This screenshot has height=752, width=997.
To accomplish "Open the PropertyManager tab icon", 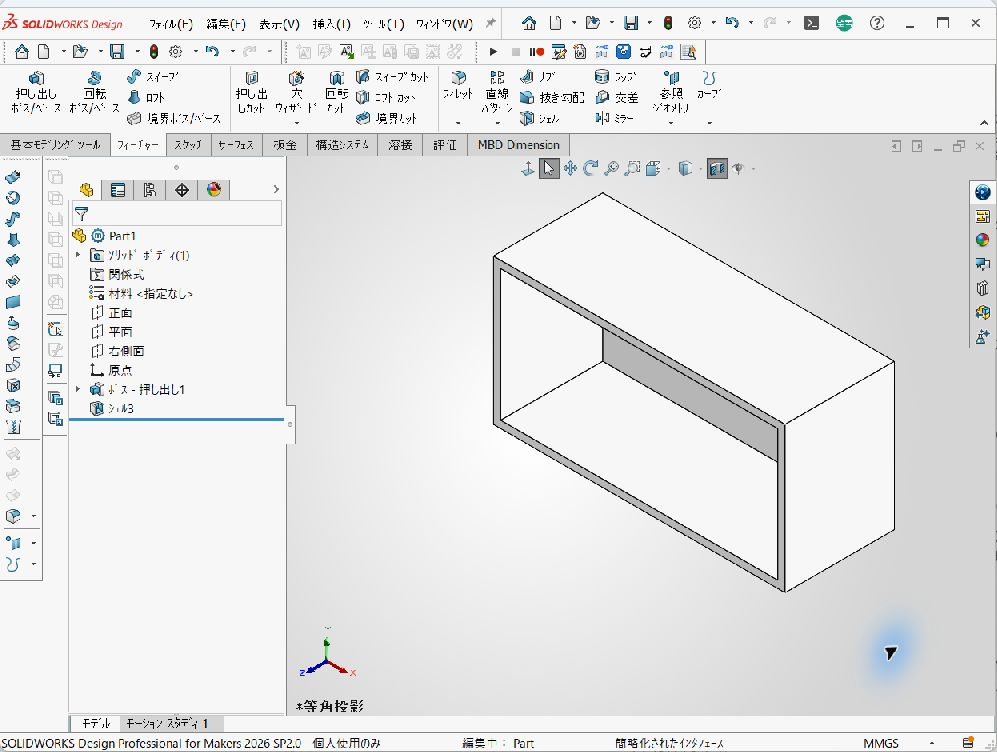I will coord(118,190).
